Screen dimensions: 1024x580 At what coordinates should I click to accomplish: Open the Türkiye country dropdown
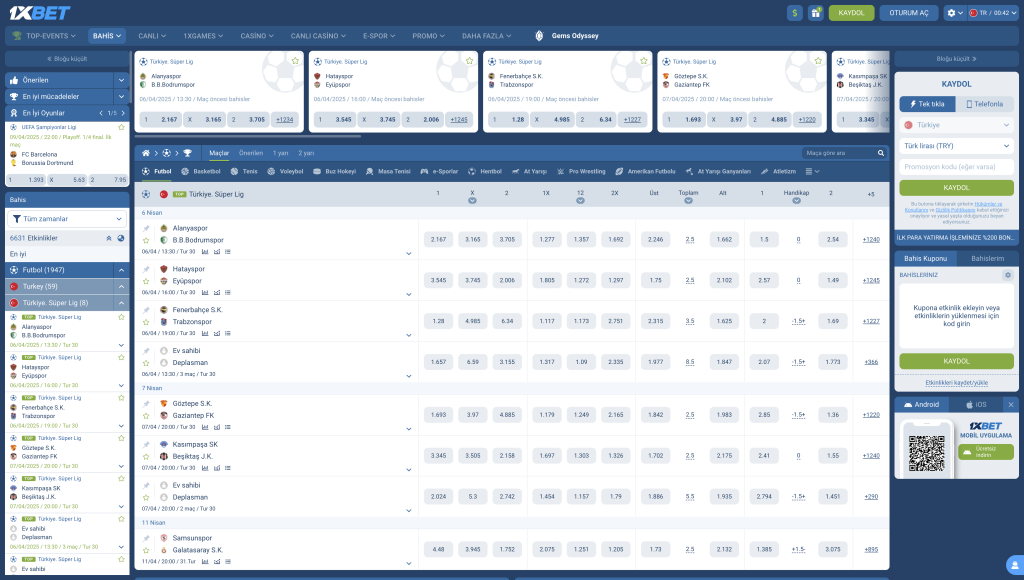tap(956, 125)
